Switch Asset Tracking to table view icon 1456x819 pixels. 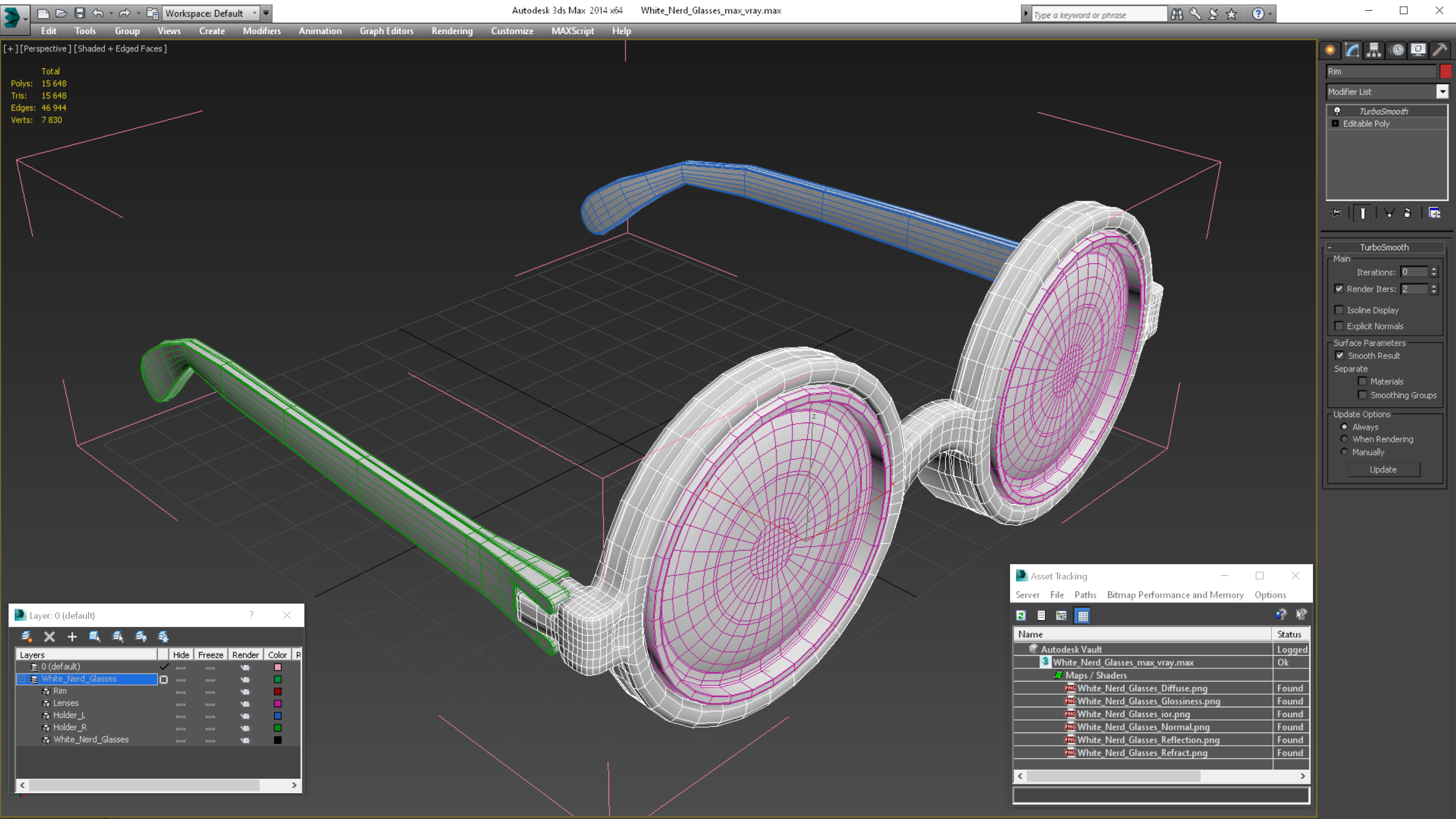coord(1082,616)
